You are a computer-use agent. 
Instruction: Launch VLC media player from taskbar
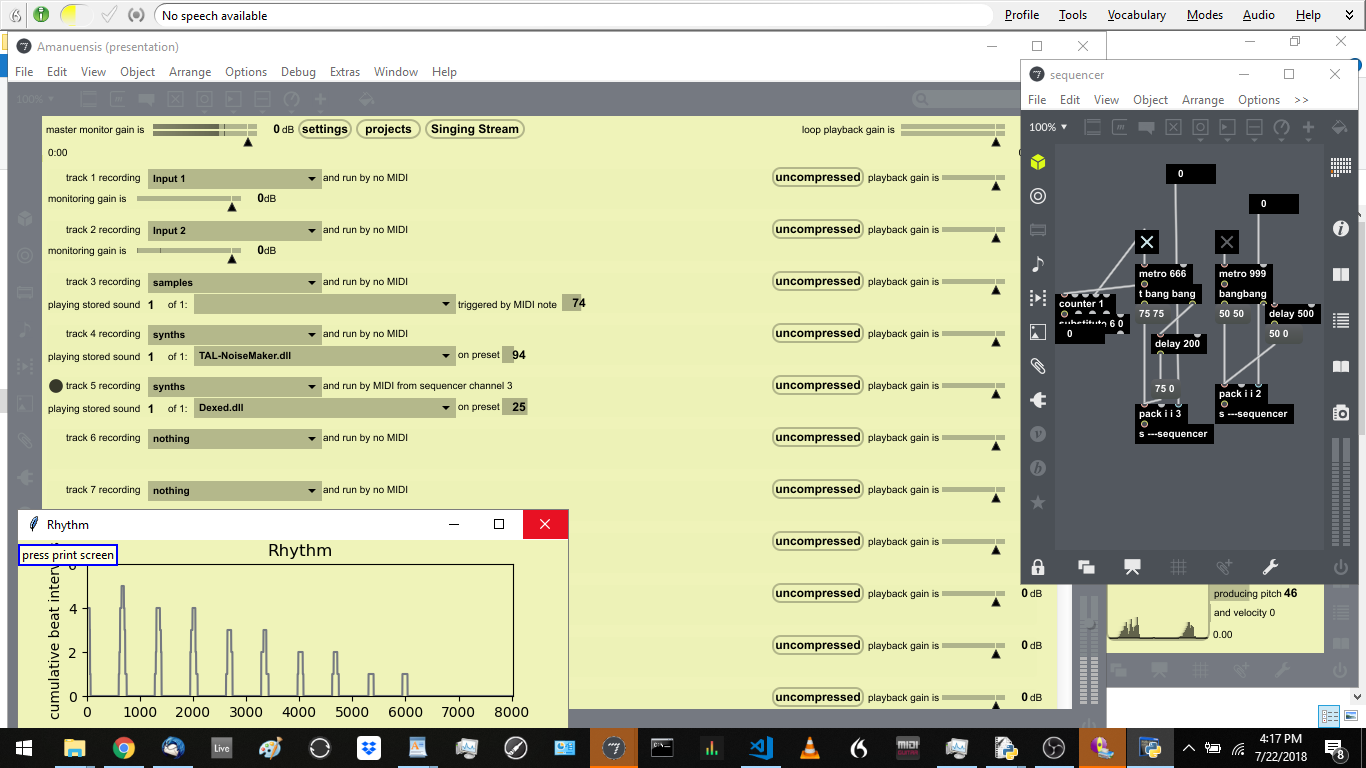click(x=810, y=747)
